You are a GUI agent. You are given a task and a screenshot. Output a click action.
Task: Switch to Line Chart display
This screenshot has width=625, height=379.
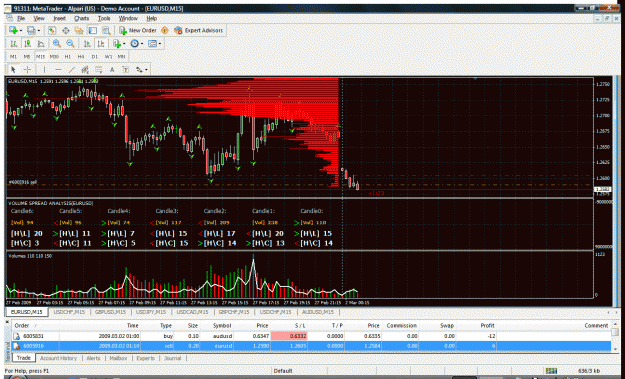click(x=41, y=43)
